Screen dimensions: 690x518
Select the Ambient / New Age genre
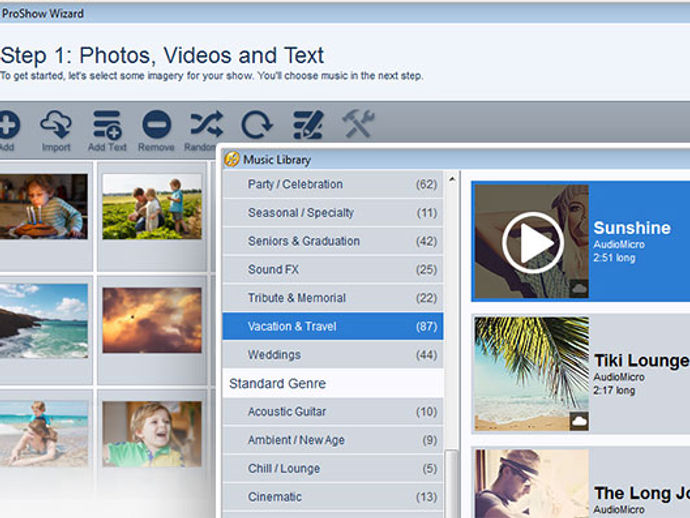point(333,440)
